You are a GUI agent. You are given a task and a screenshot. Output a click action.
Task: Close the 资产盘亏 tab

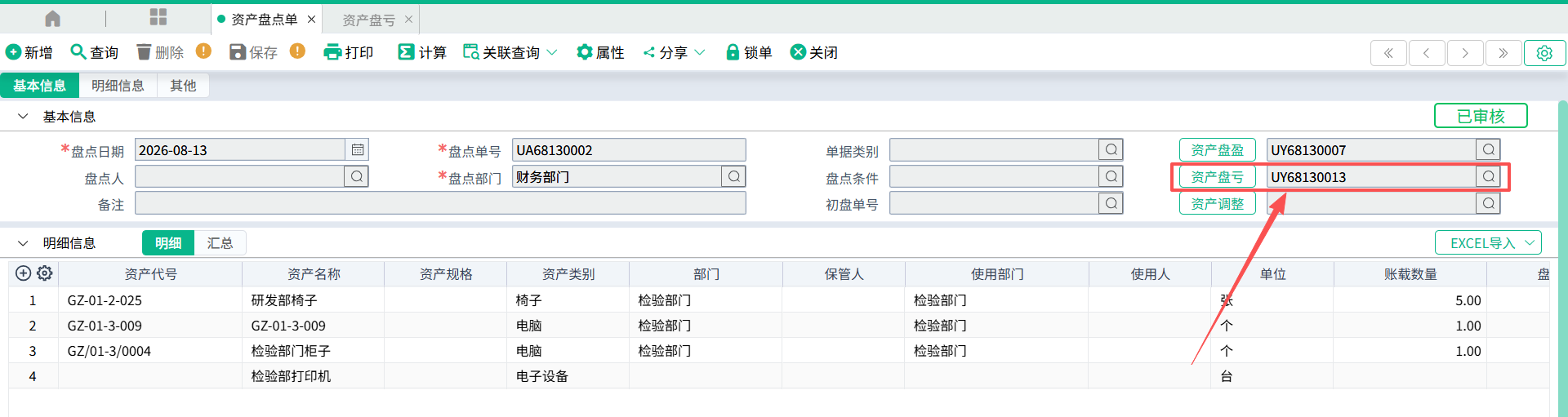point(409,19)
